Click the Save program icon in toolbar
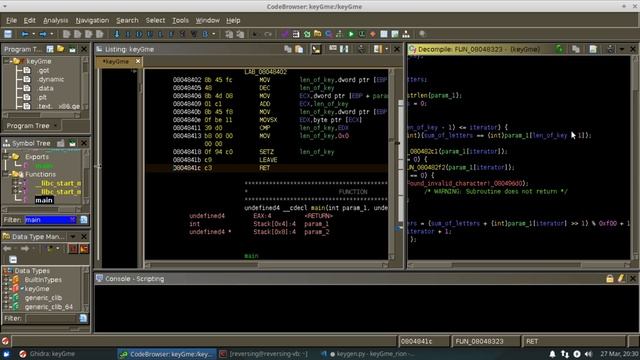The width and height of the screenshot is (640, 360). click(x=8, y=34)
